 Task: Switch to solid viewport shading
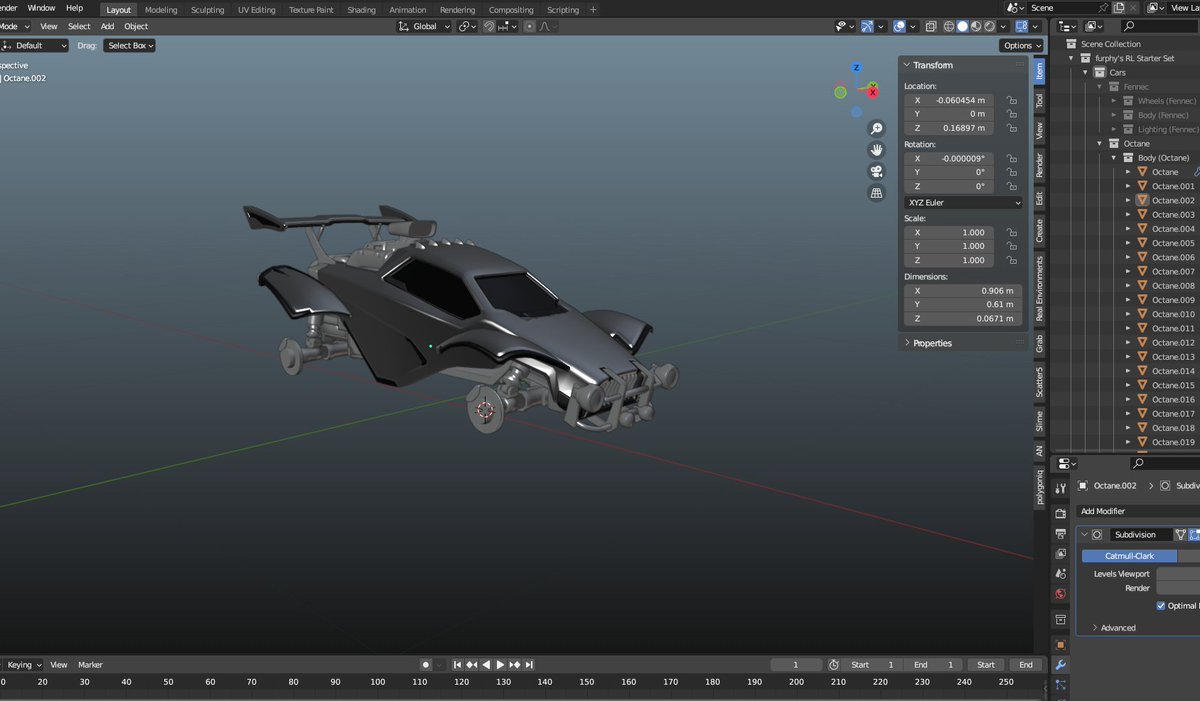[x=962, y=26]
